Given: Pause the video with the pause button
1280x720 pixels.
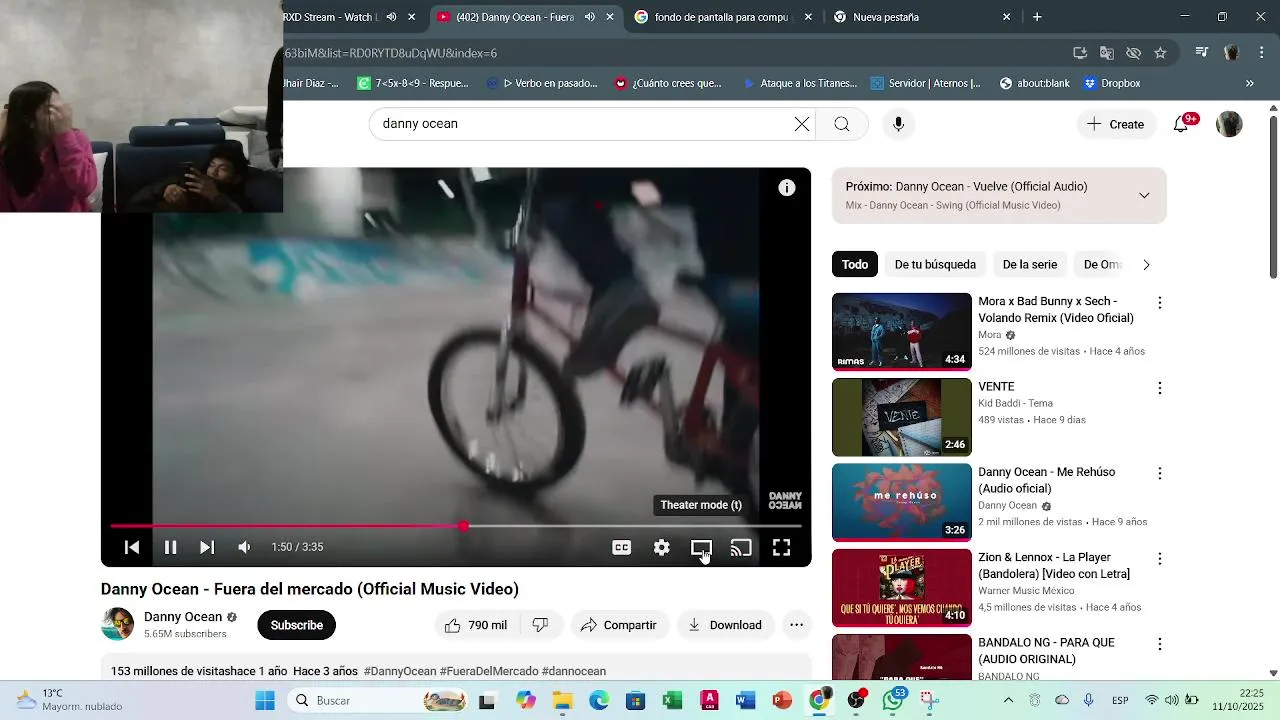Looking at the screenshot, I should pos(170,547).
